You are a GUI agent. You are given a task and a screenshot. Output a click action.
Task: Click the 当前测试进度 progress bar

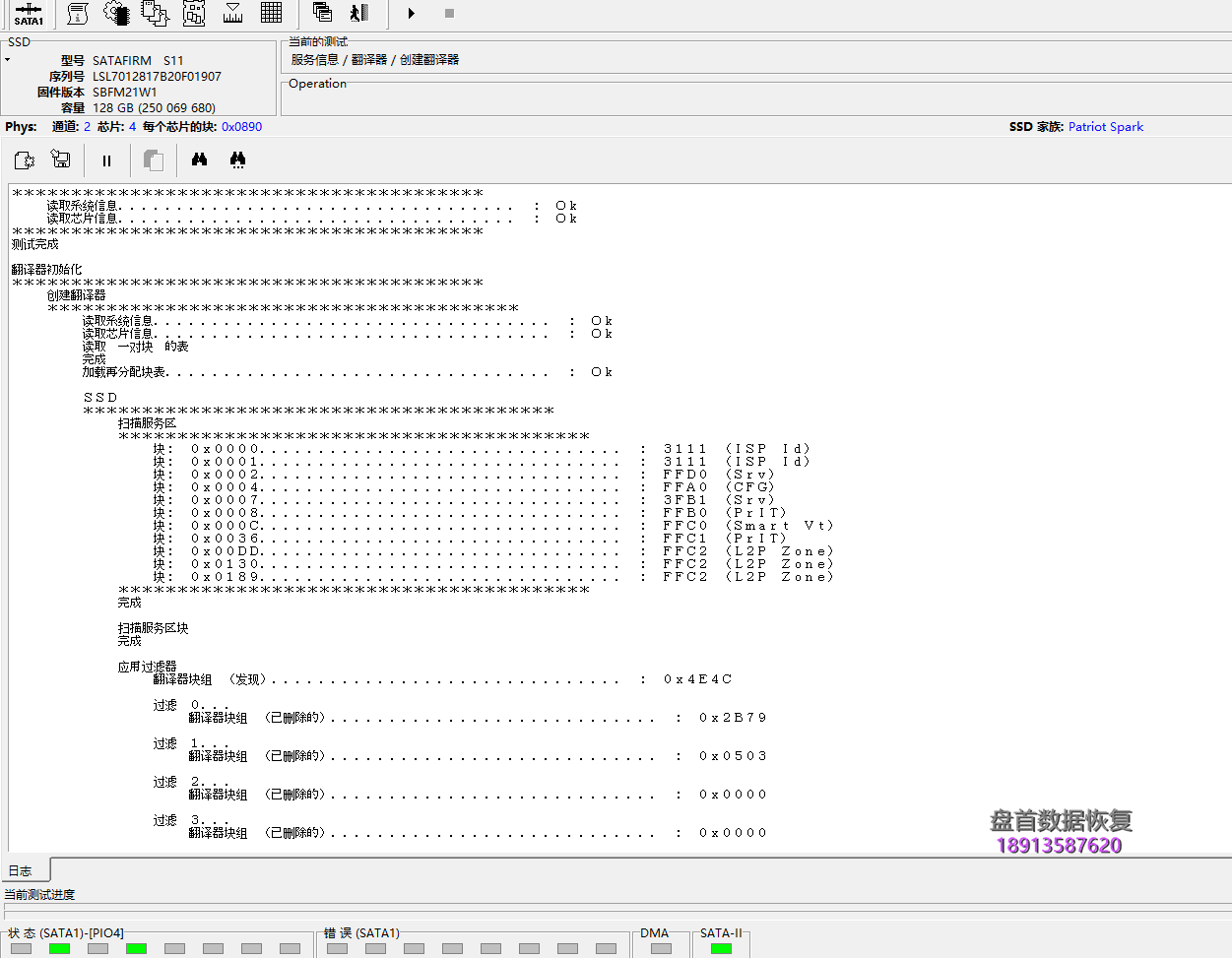click(616, 913)
